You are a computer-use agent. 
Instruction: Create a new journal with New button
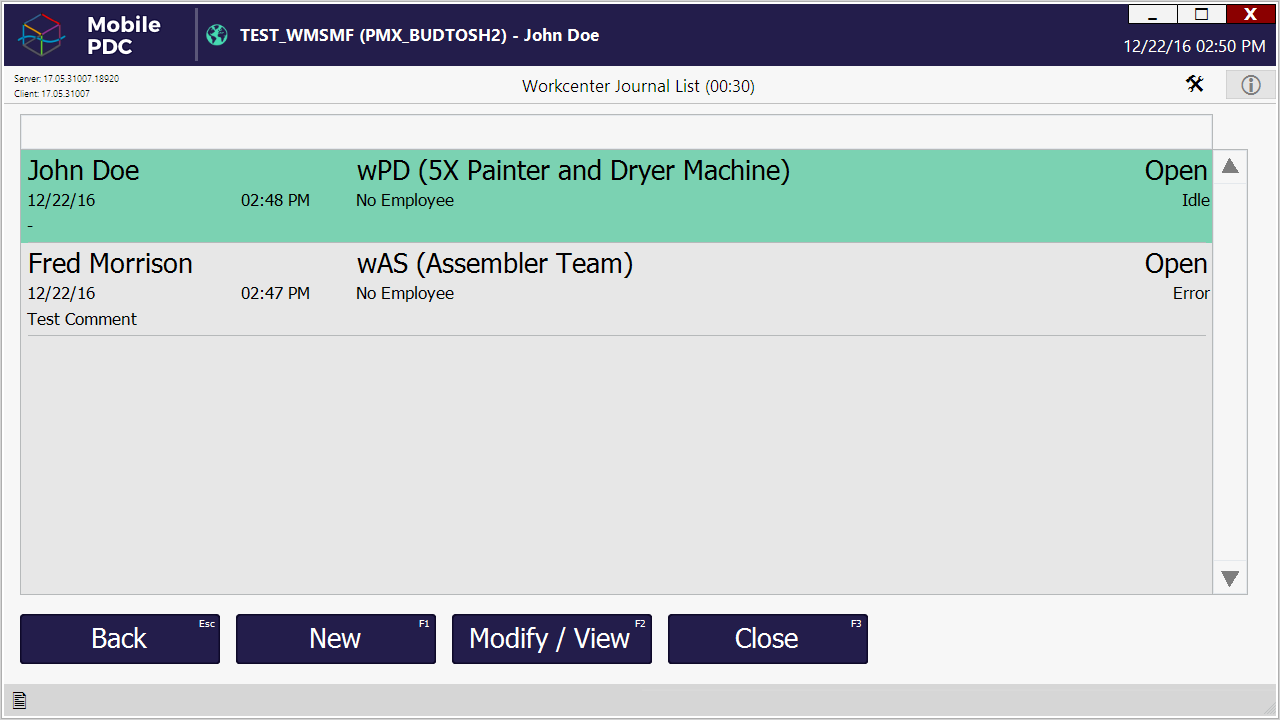coord(335,639)
